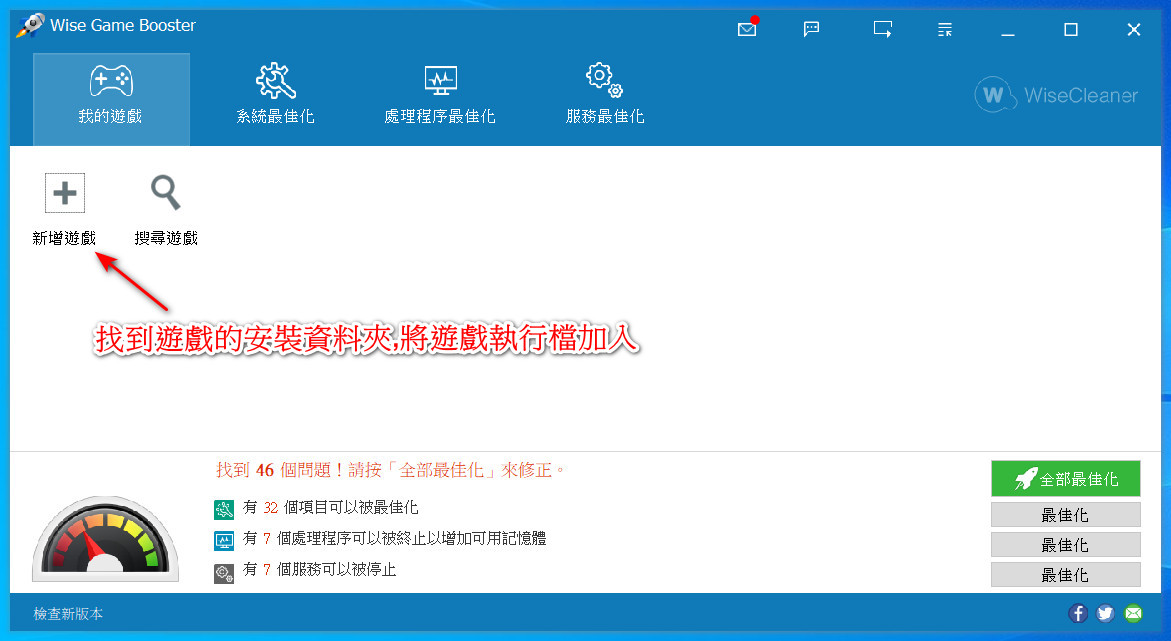This screenshot has width=1171, height=641.
Task: Click text 有 7 個服務可以被停止
Action: 320,569
